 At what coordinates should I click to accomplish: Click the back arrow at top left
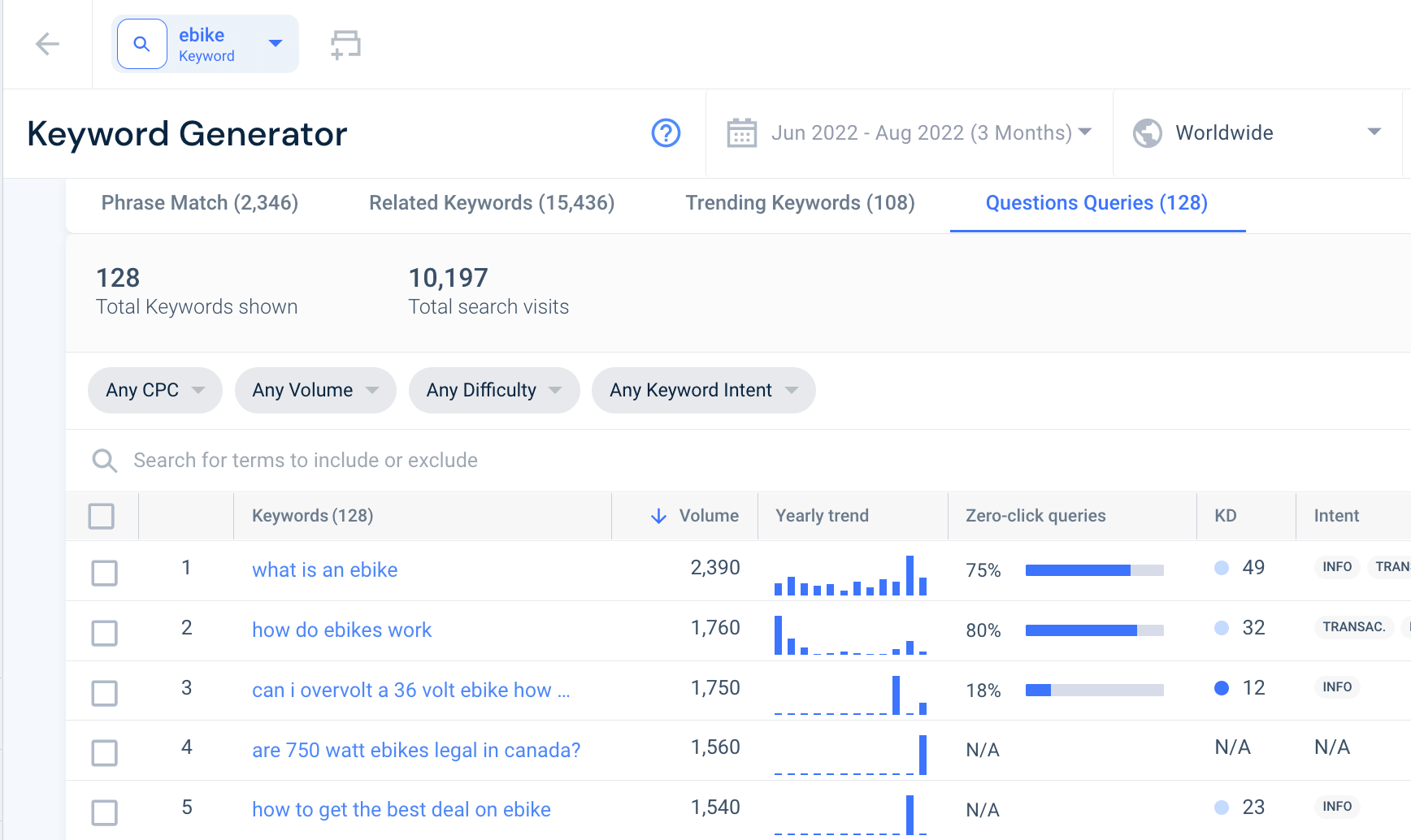tap(47, 44)
